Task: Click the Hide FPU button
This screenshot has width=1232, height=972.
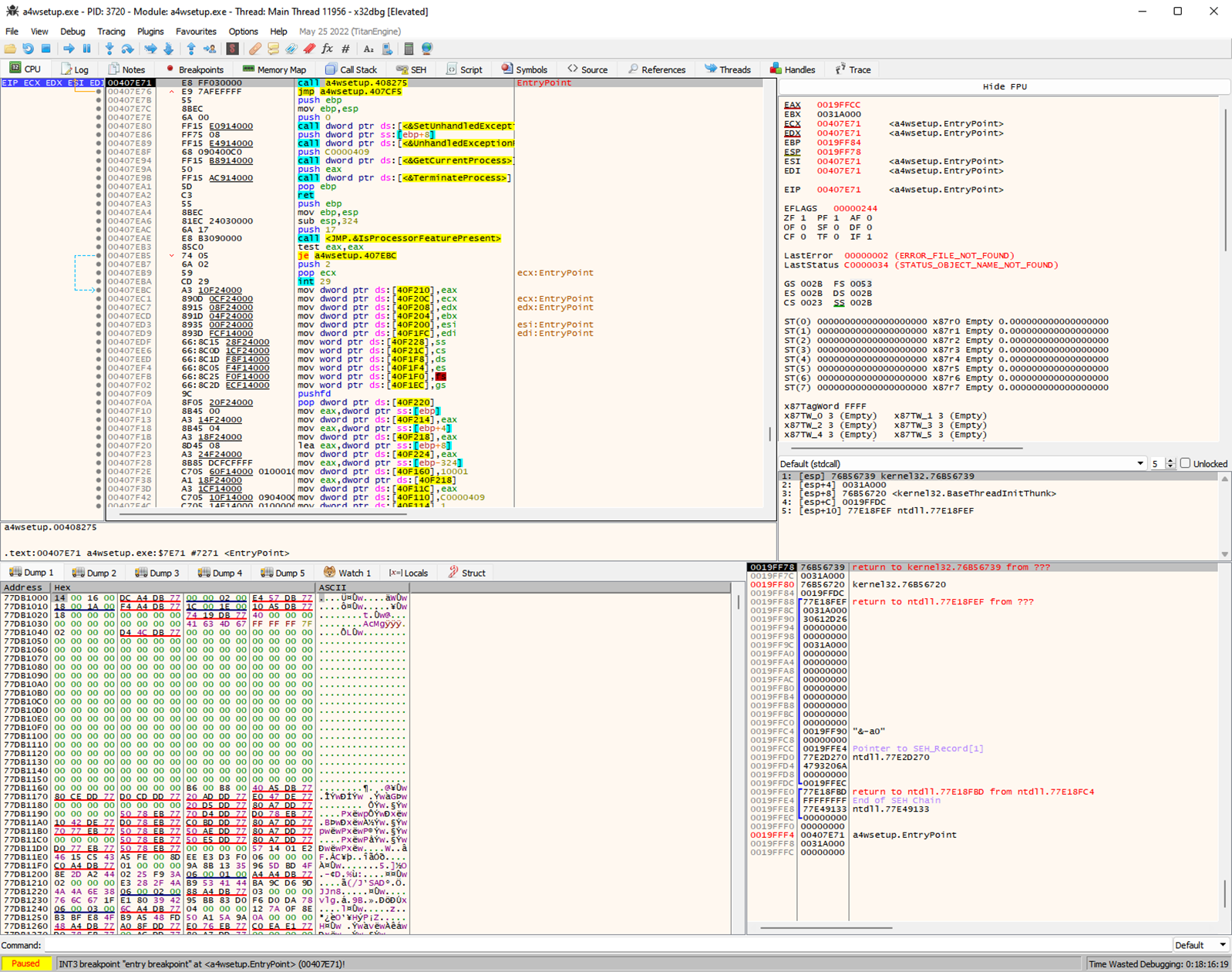Action: click(1004, 87)
